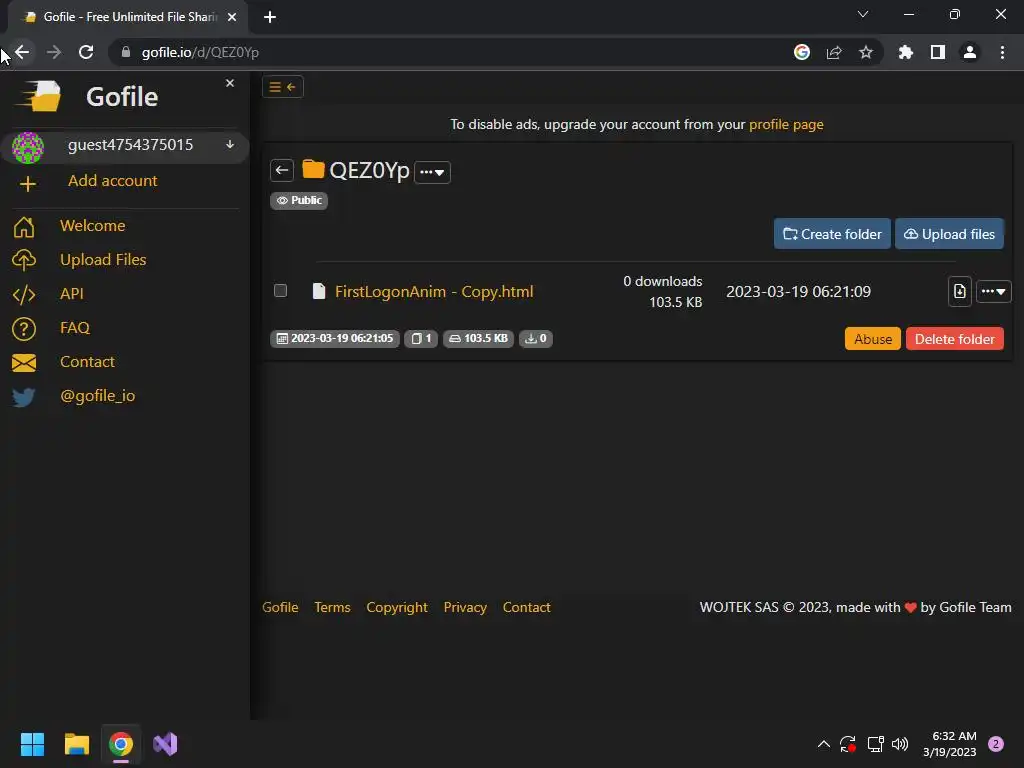Toggle the sidebar collapse hamburger button
1024x768 pixels.
pos(283,87)
